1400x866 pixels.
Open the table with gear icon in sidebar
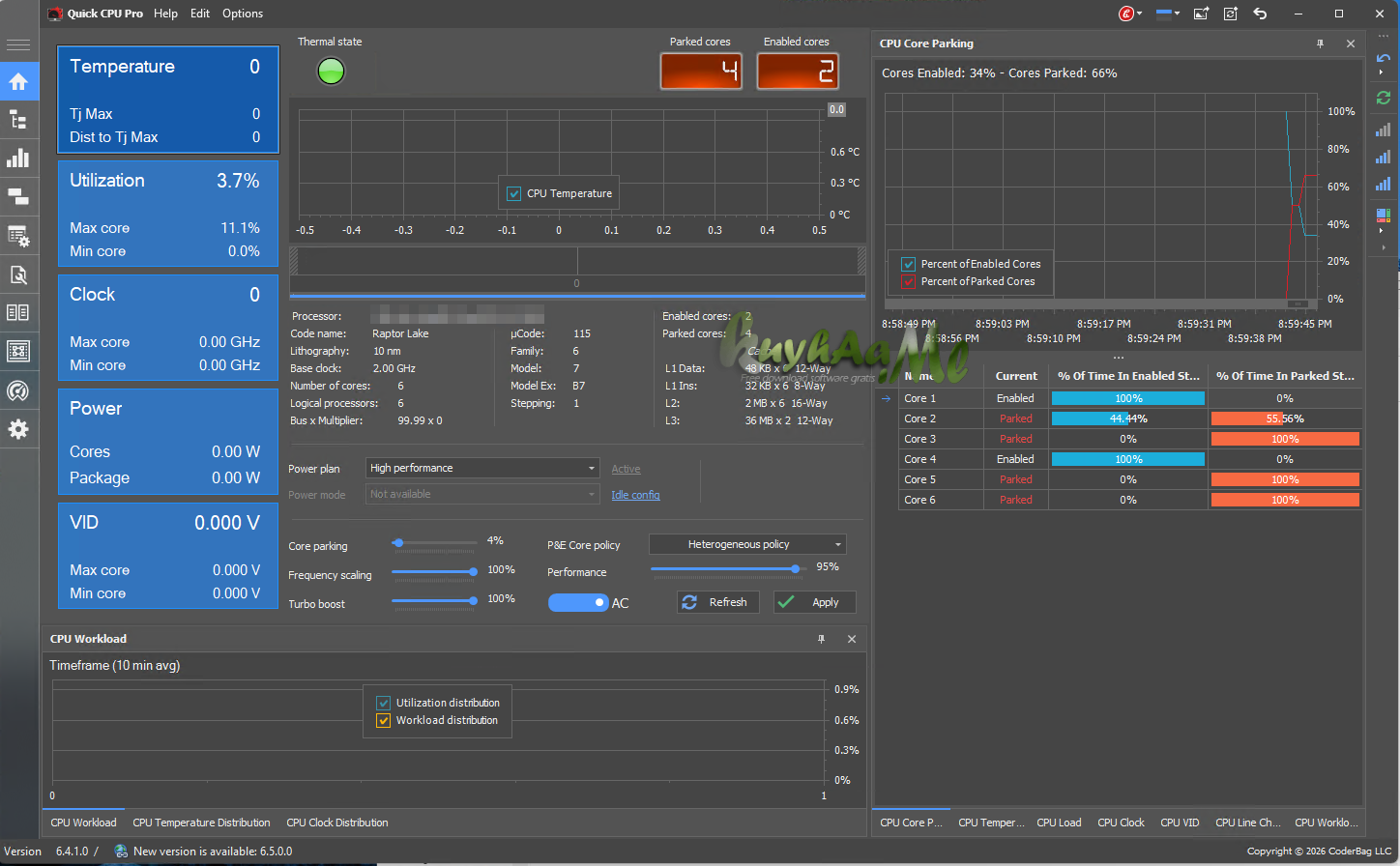(x=18, y=236)
